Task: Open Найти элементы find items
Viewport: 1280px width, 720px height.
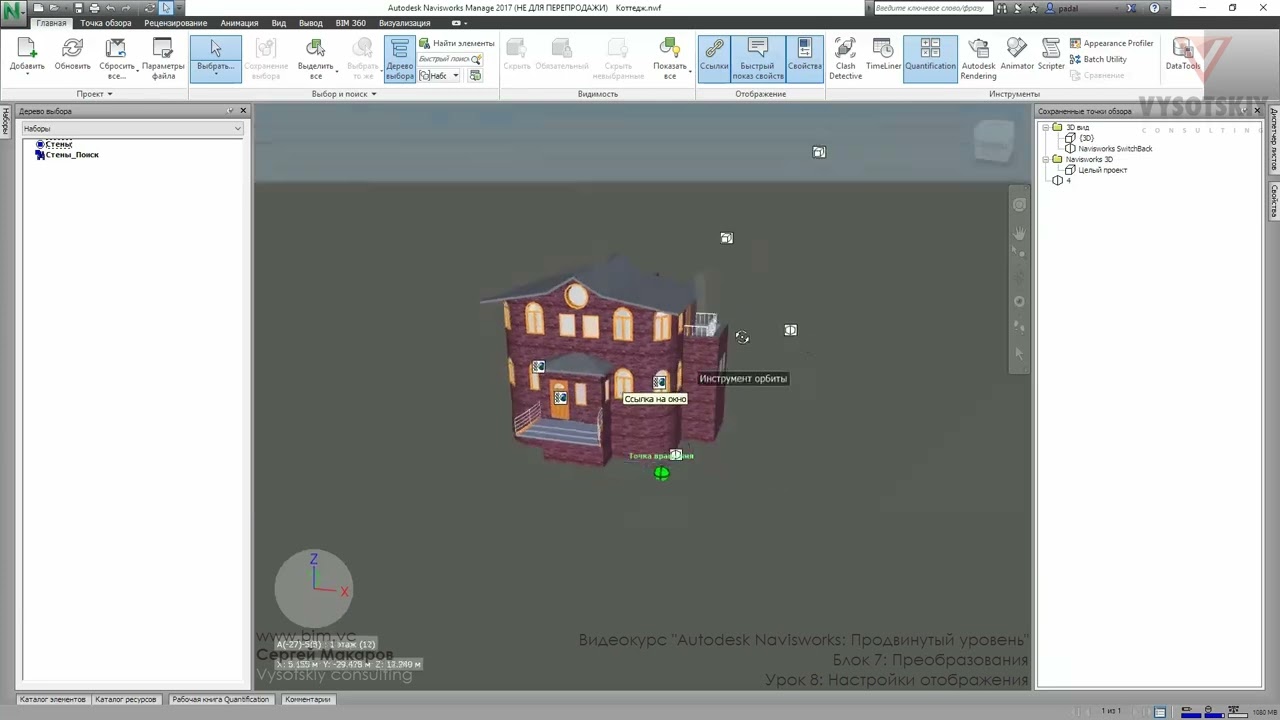Action: point(456,43)
